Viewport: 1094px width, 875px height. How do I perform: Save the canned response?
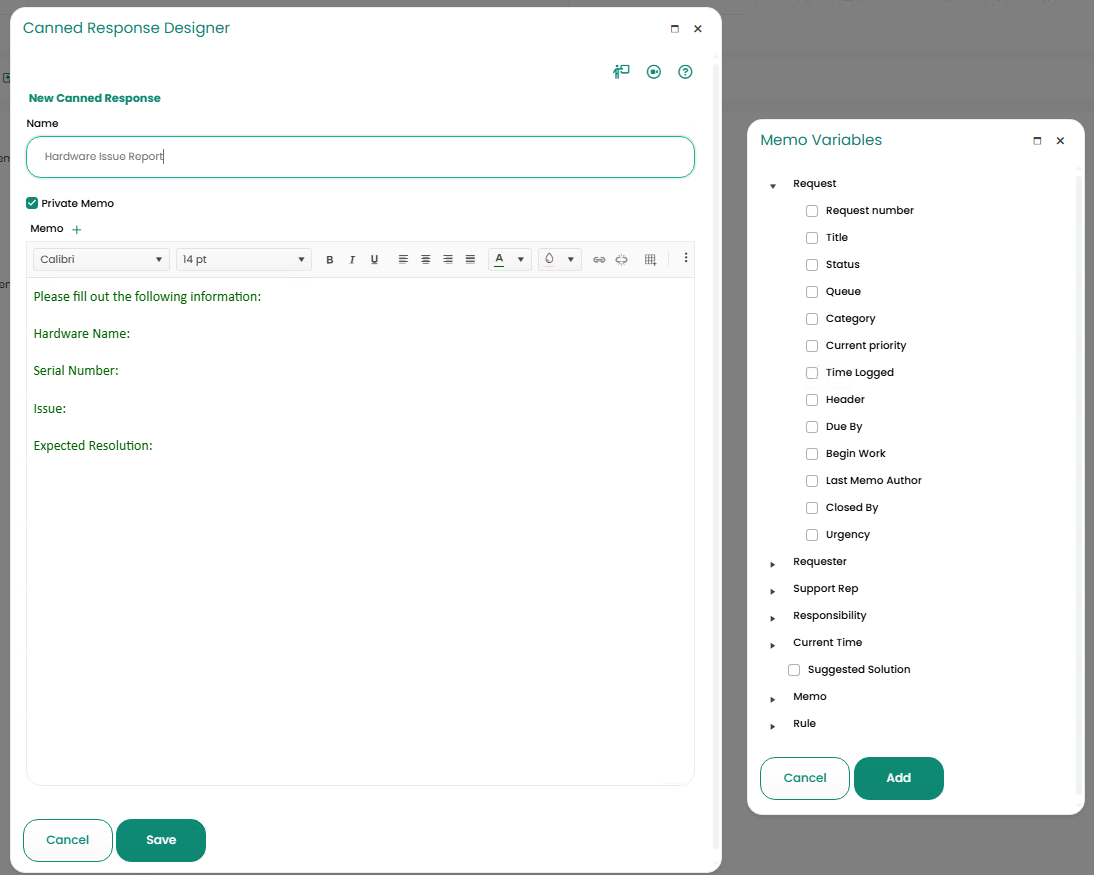161,840
